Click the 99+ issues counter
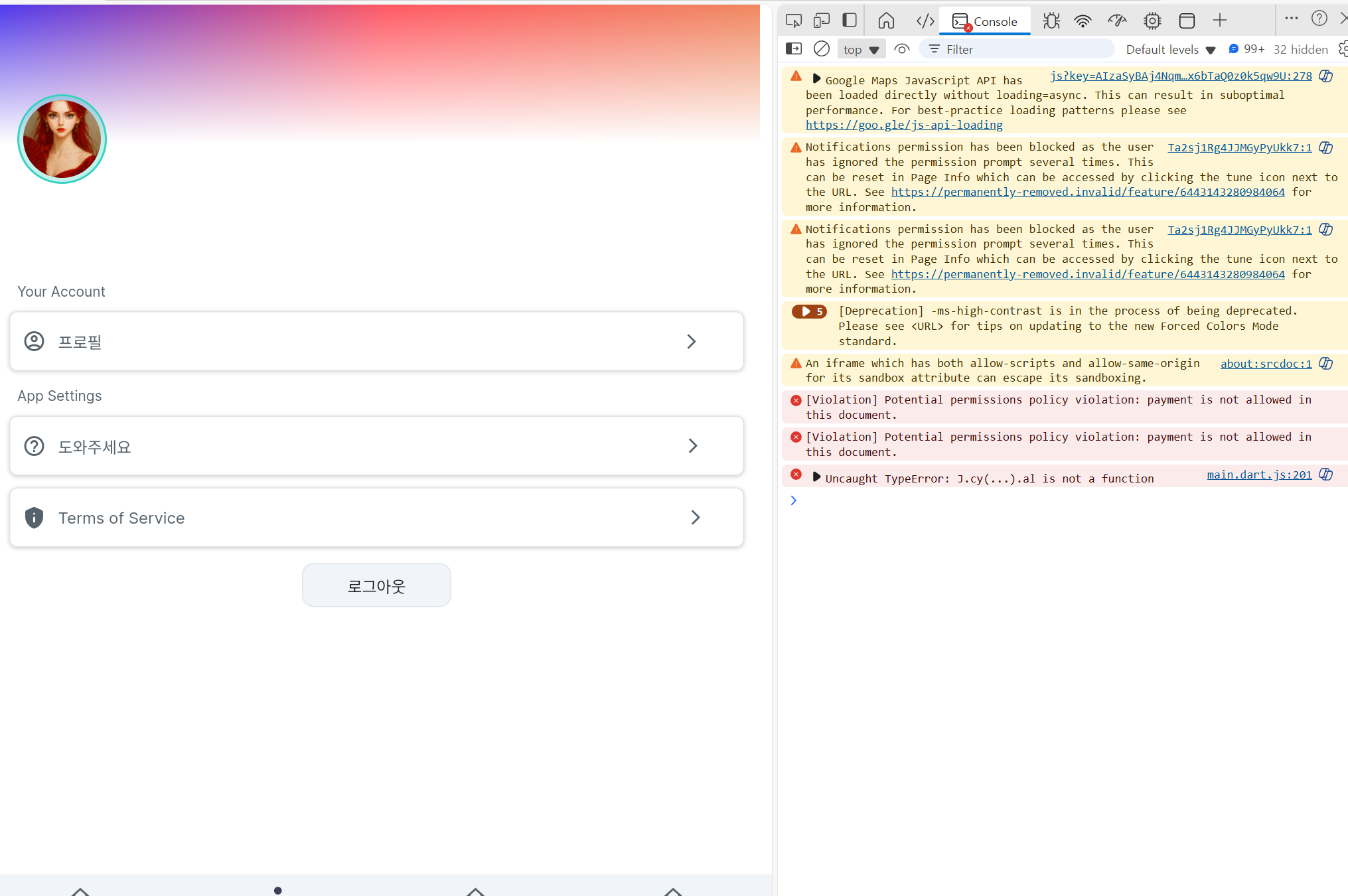The image size is (1348, 896). click(1247, 49)
